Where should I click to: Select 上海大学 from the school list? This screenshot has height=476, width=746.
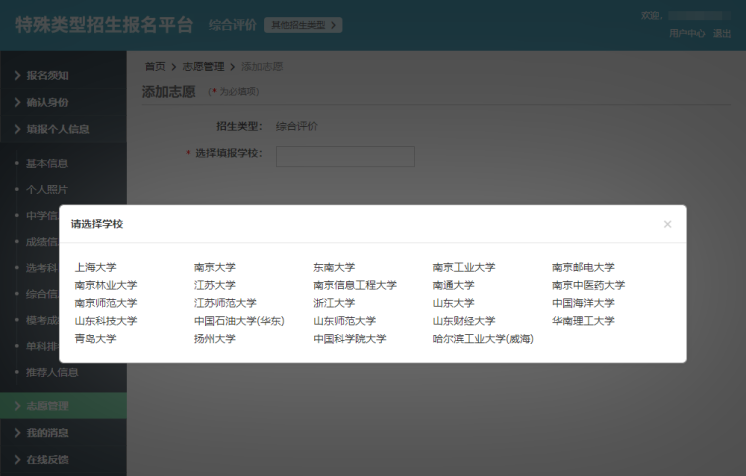tap(96, 268)
